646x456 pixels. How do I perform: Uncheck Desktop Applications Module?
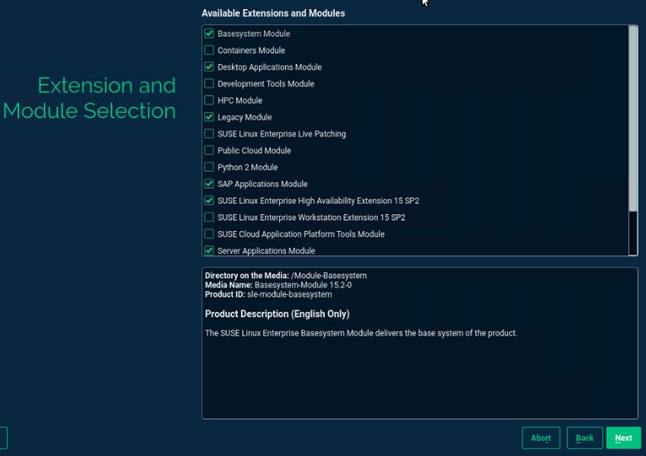pyautogui.click(x=209, y=67)
